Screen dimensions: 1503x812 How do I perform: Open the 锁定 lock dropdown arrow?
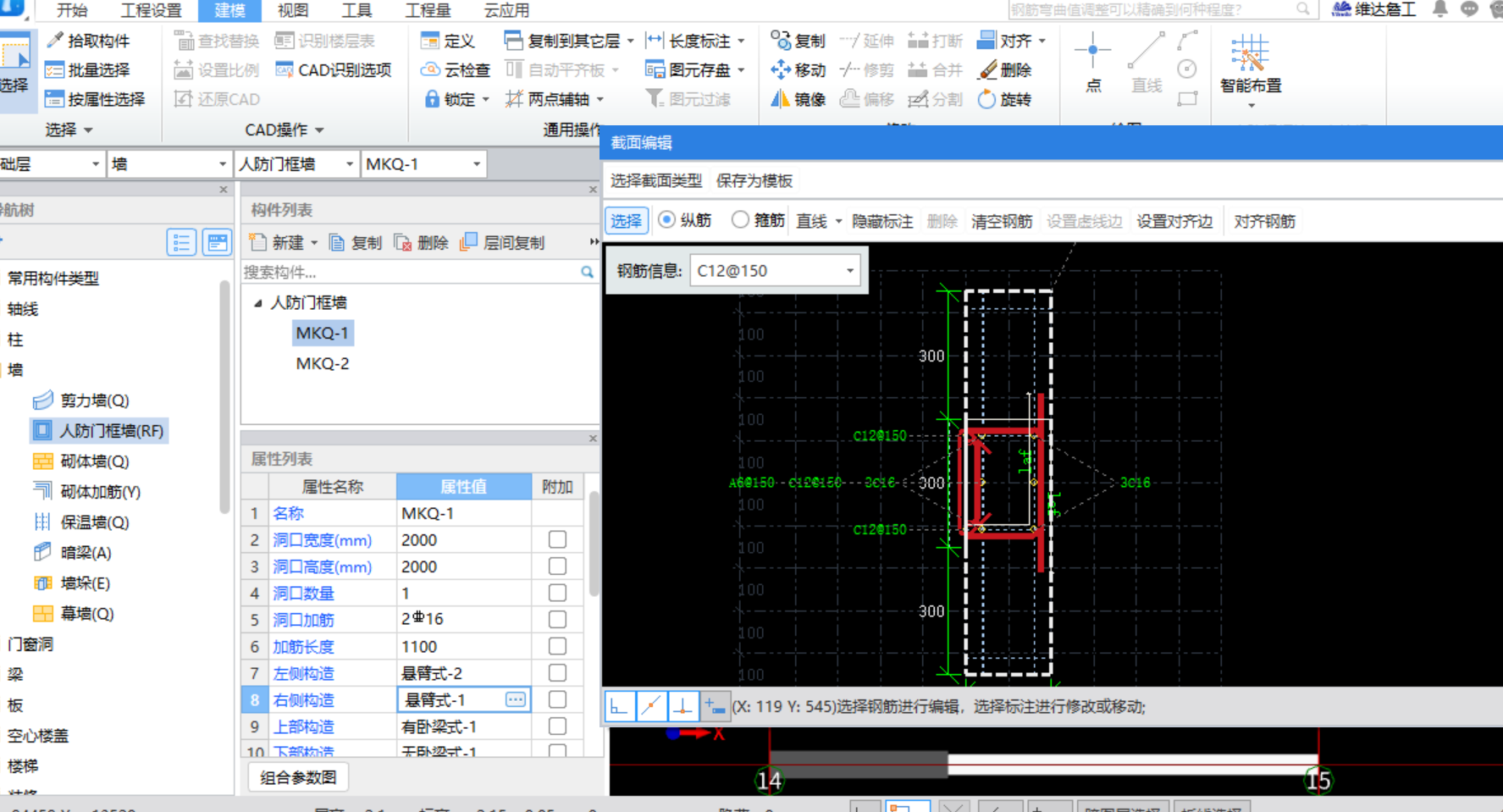click(x=485, y=100)
